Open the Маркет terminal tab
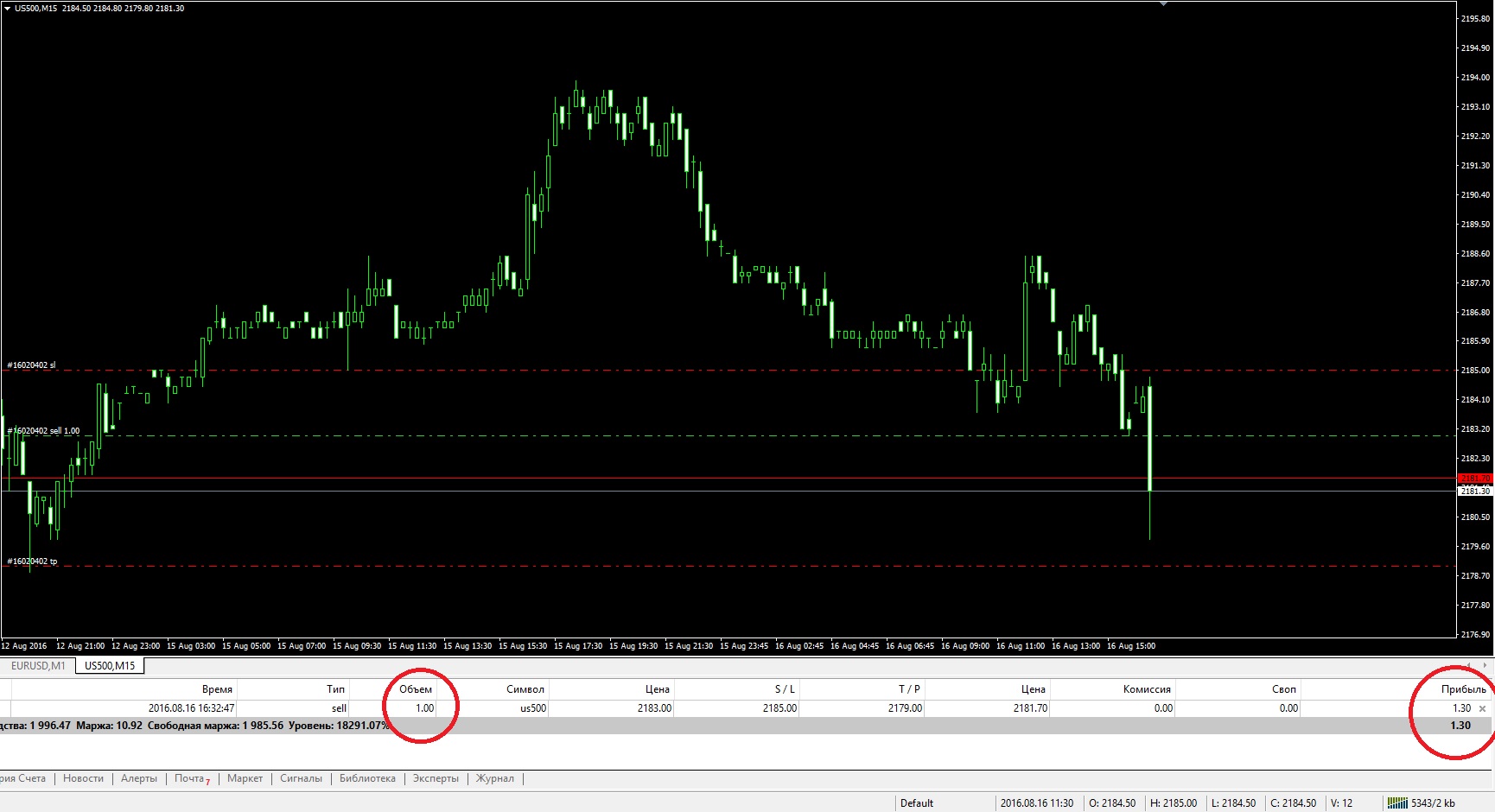The image size is (1495, 812). [x=245, y=778]
